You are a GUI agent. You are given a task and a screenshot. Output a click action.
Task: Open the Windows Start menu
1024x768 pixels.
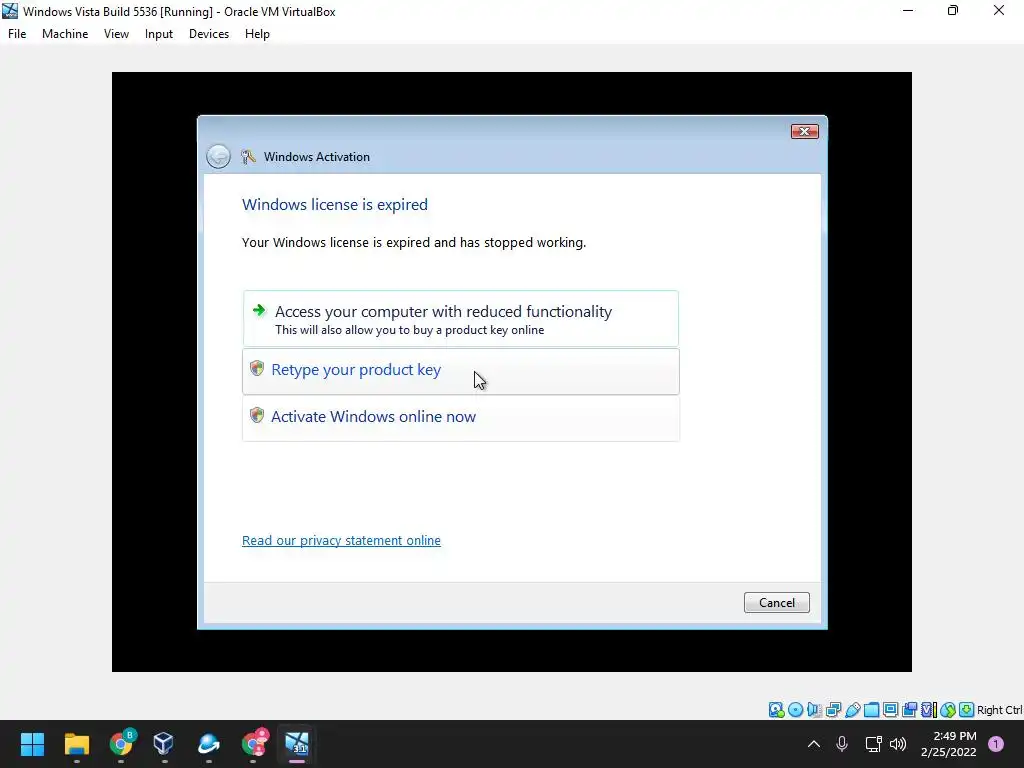pyautogui.click(x=32, y=744)
